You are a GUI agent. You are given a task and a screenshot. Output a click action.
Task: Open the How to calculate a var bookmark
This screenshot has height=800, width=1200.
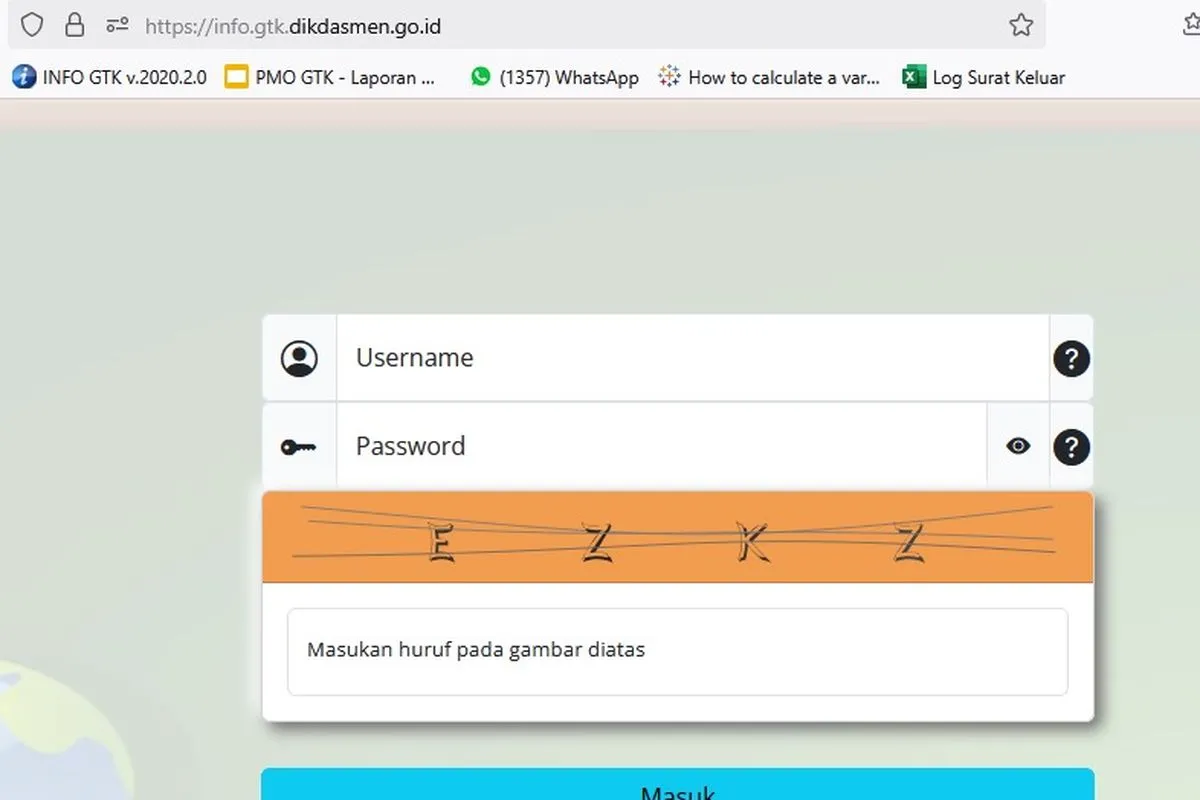coord(775,77)
